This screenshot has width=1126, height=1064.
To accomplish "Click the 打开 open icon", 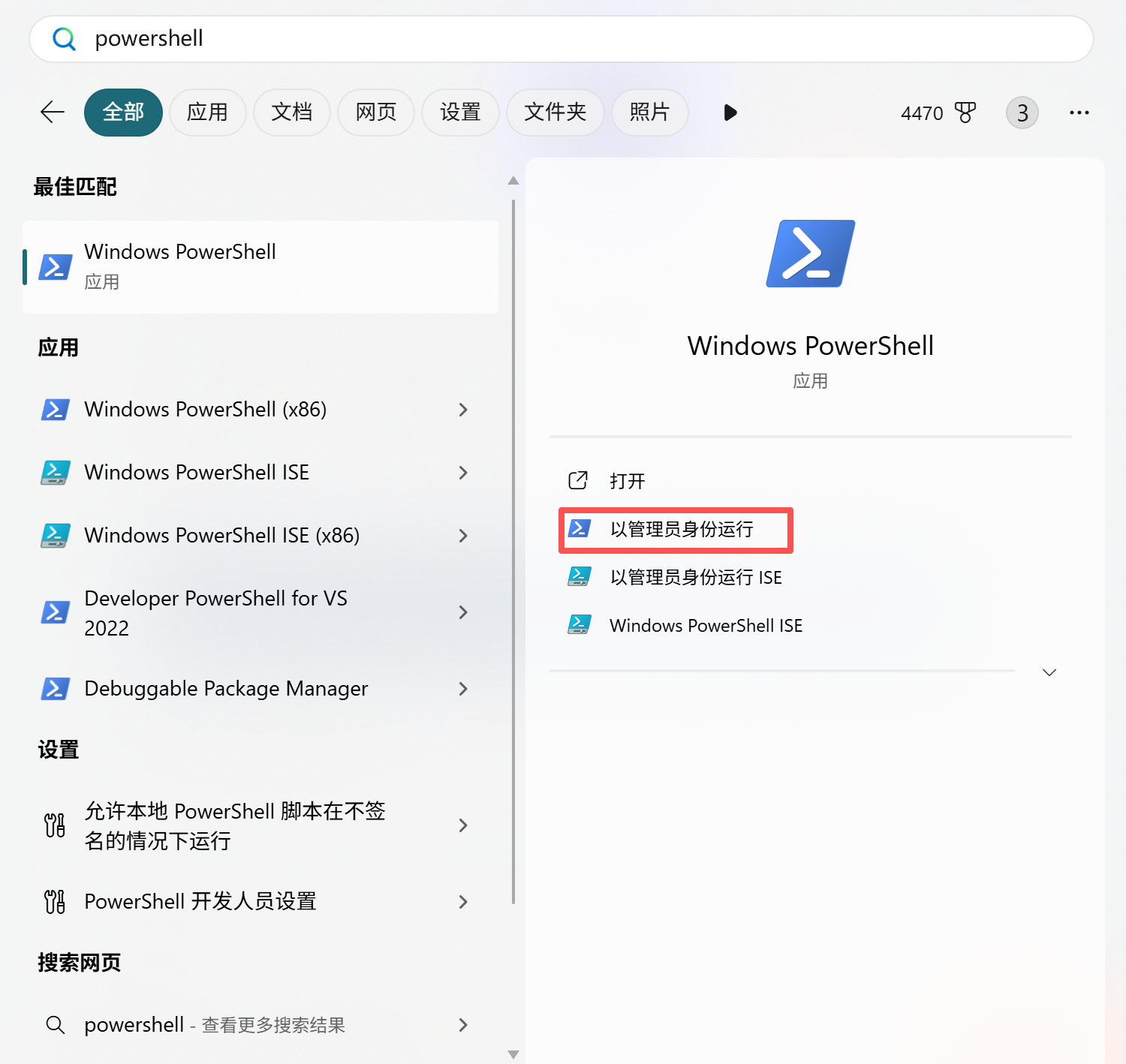I will 578,480.
